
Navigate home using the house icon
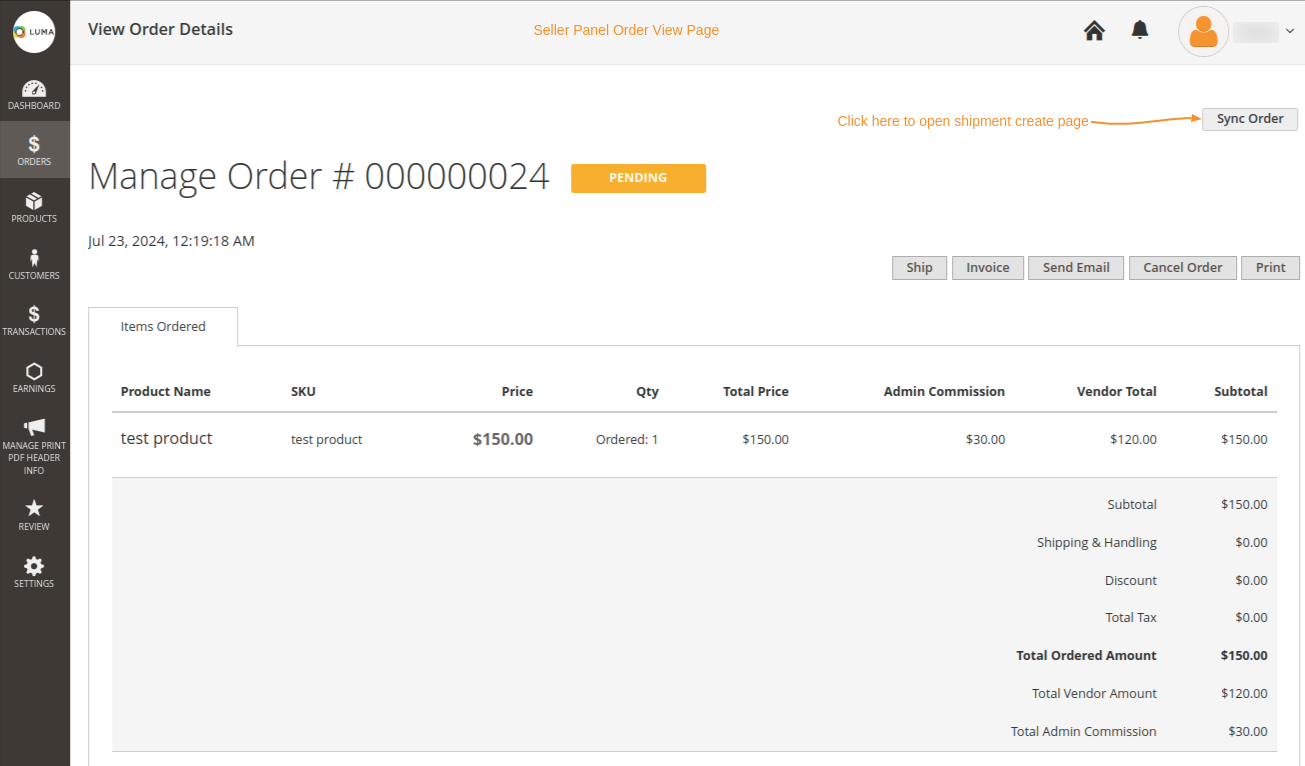pos(1093,30)
